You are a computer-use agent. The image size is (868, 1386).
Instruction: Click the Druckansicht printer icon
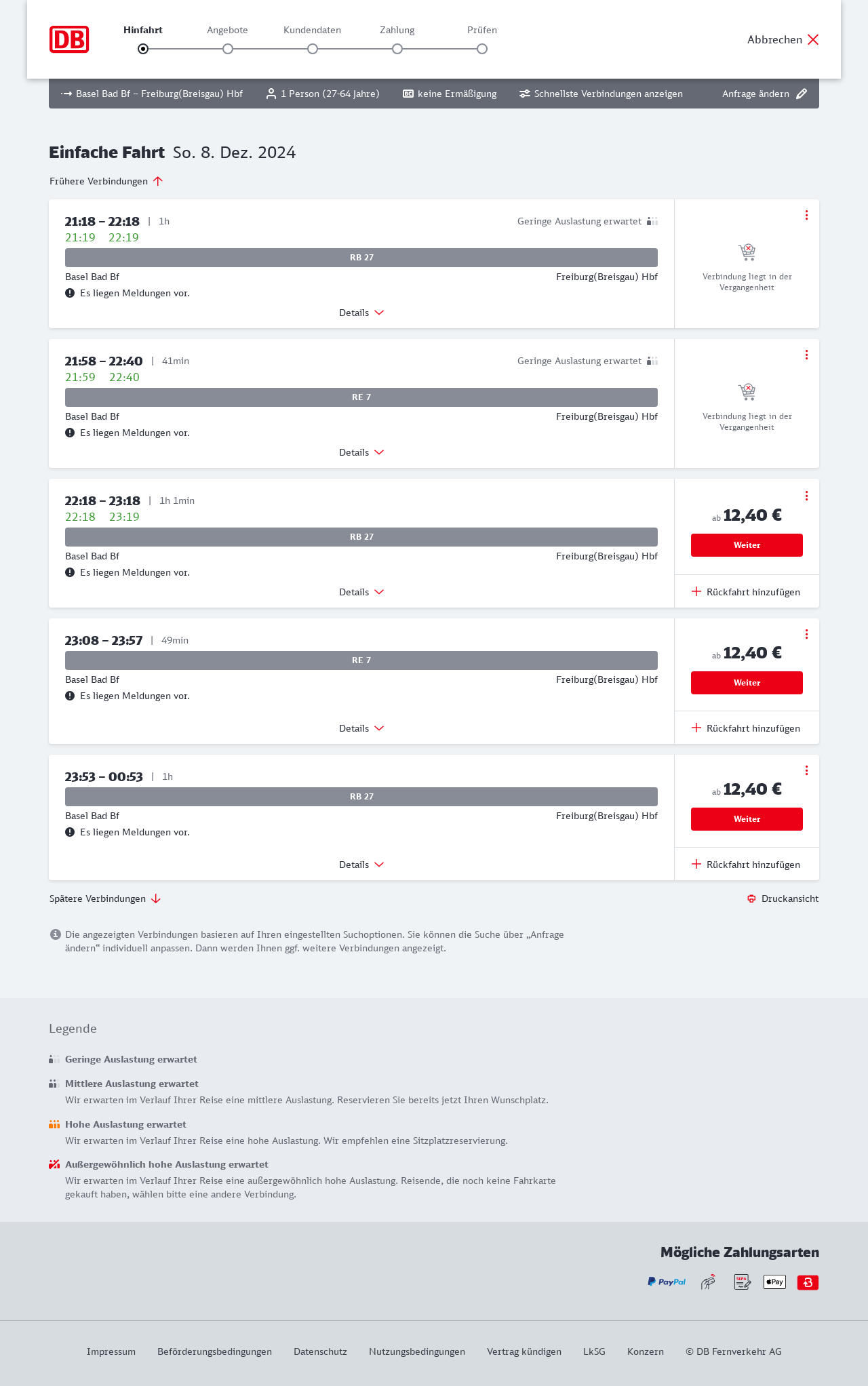click(x=751, y=898)
